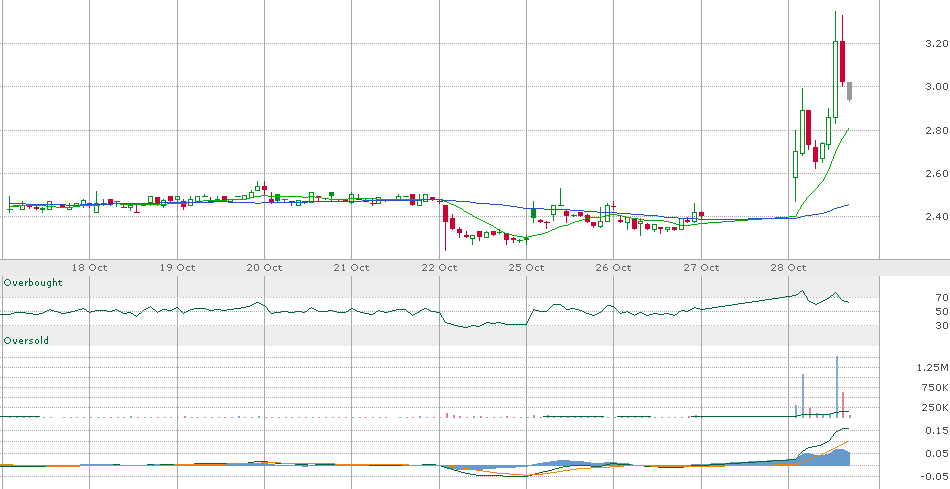
Task: Click the 2.80 price axis label
Action: point(937,130)
